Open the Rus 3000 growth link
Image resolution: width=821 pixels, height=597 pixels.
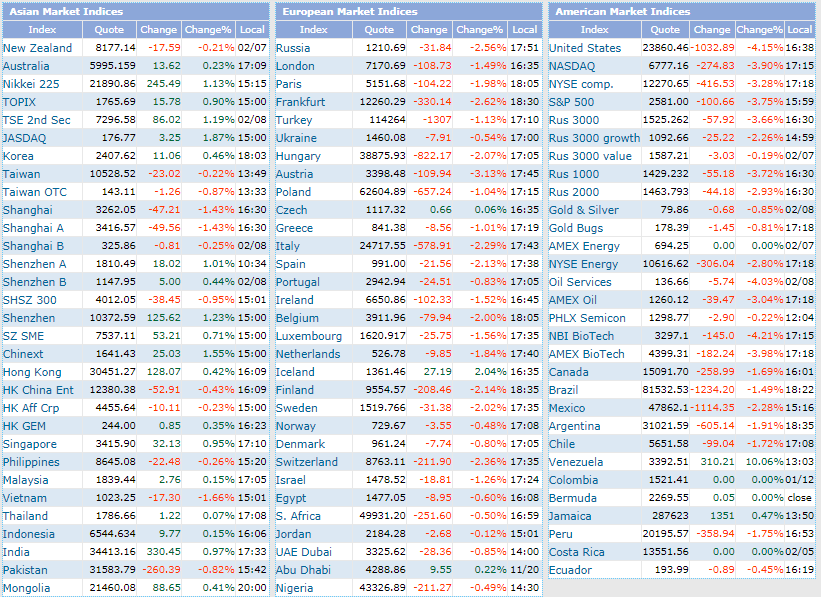click(594, 138)
